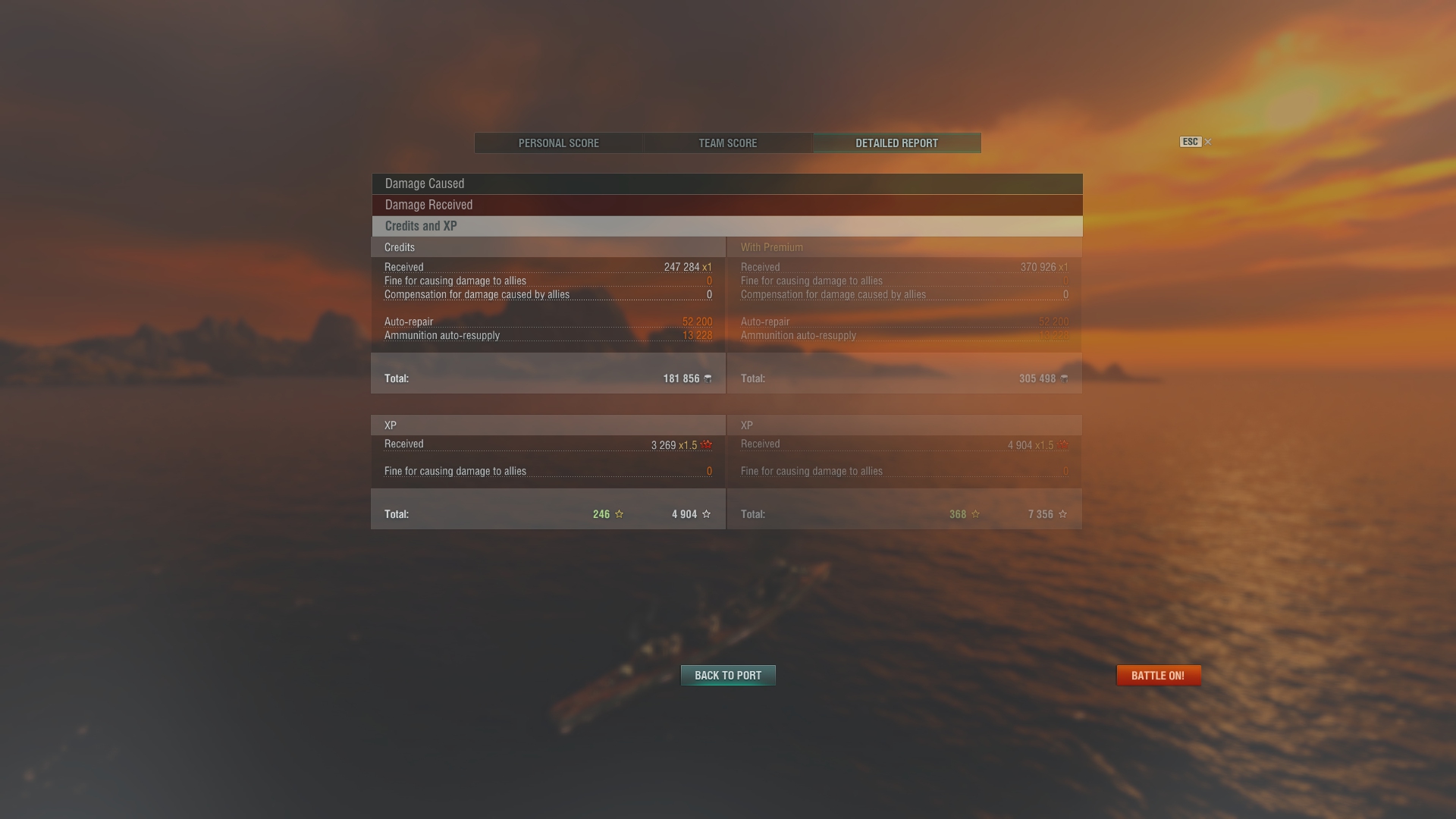1456x819 pixels.
Task: Click the Auto-repair cost row 52 200
Action: pyautogui.click(x=548, y=322)
